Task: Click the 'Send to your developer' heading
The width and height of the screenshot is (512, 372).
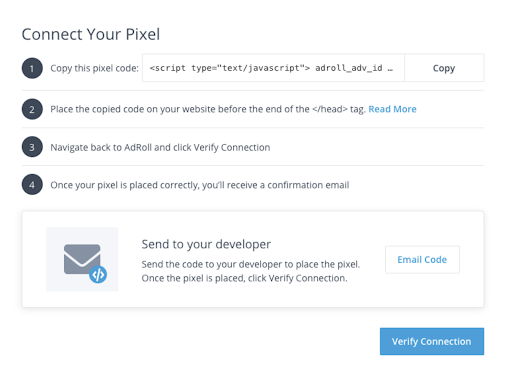Action: pos(206,244)
